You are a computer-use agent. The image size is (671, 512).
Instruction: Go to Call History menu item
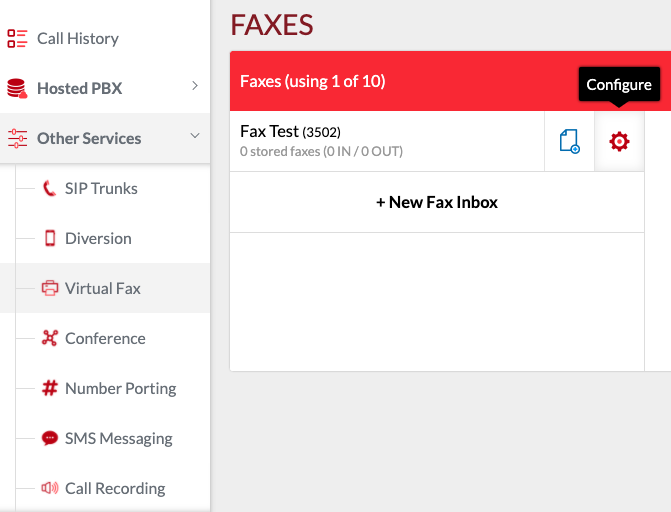point(78,39)
